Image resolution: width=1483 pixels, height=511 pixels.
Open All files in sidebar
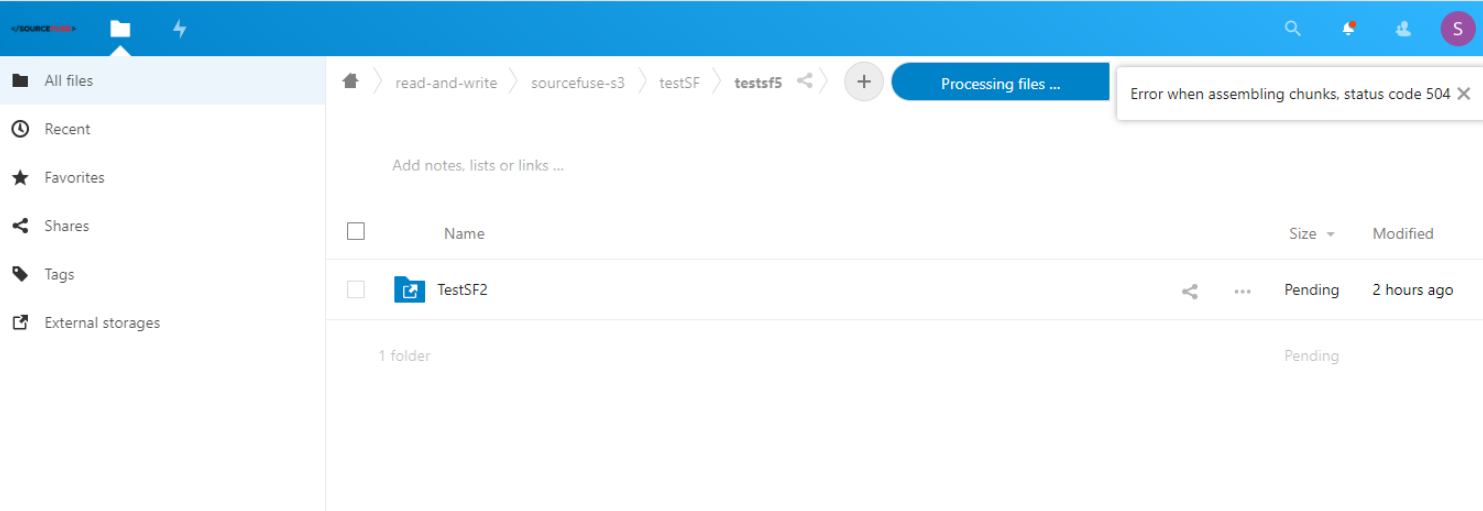163,81
